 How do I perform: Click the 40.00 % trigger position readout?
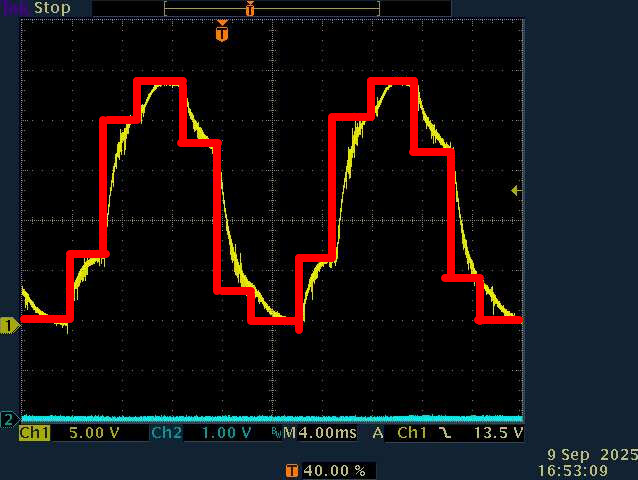[335, 470]
